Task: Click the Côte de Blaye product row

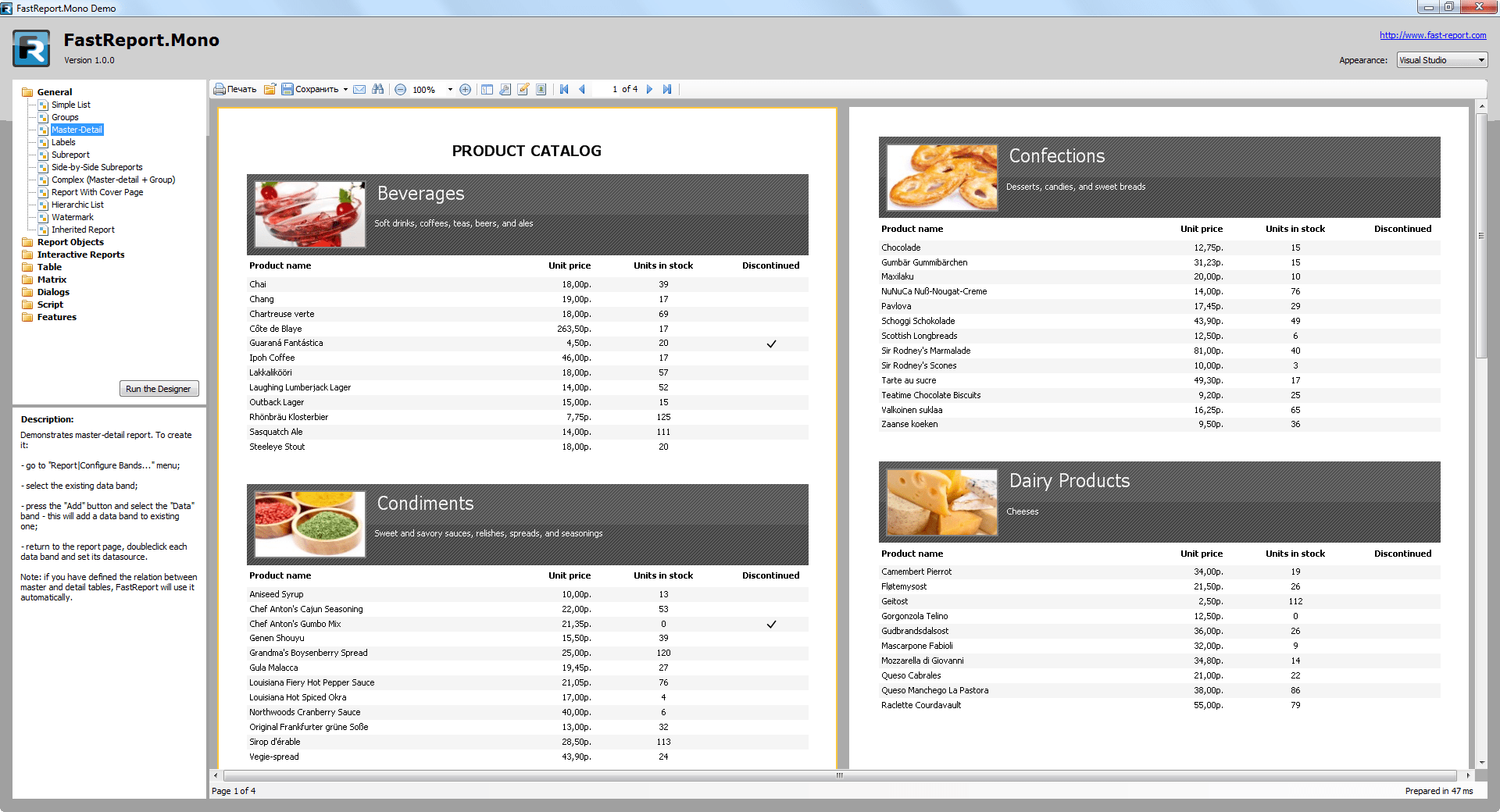Action: point(527,329)
